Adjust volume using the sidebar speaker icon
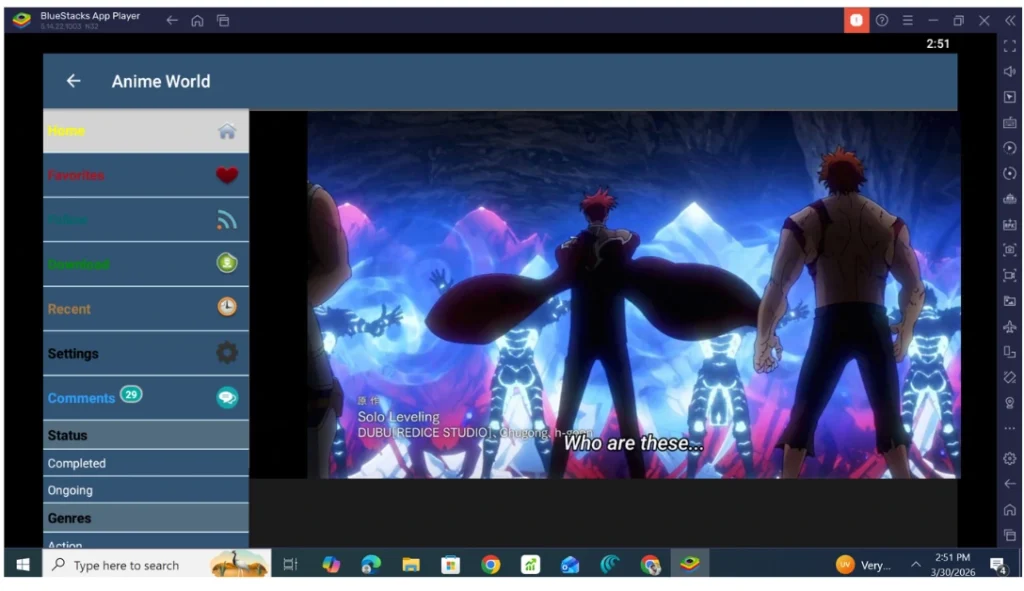This screenshot has width=1024, height=591. tap(1010, 71)
